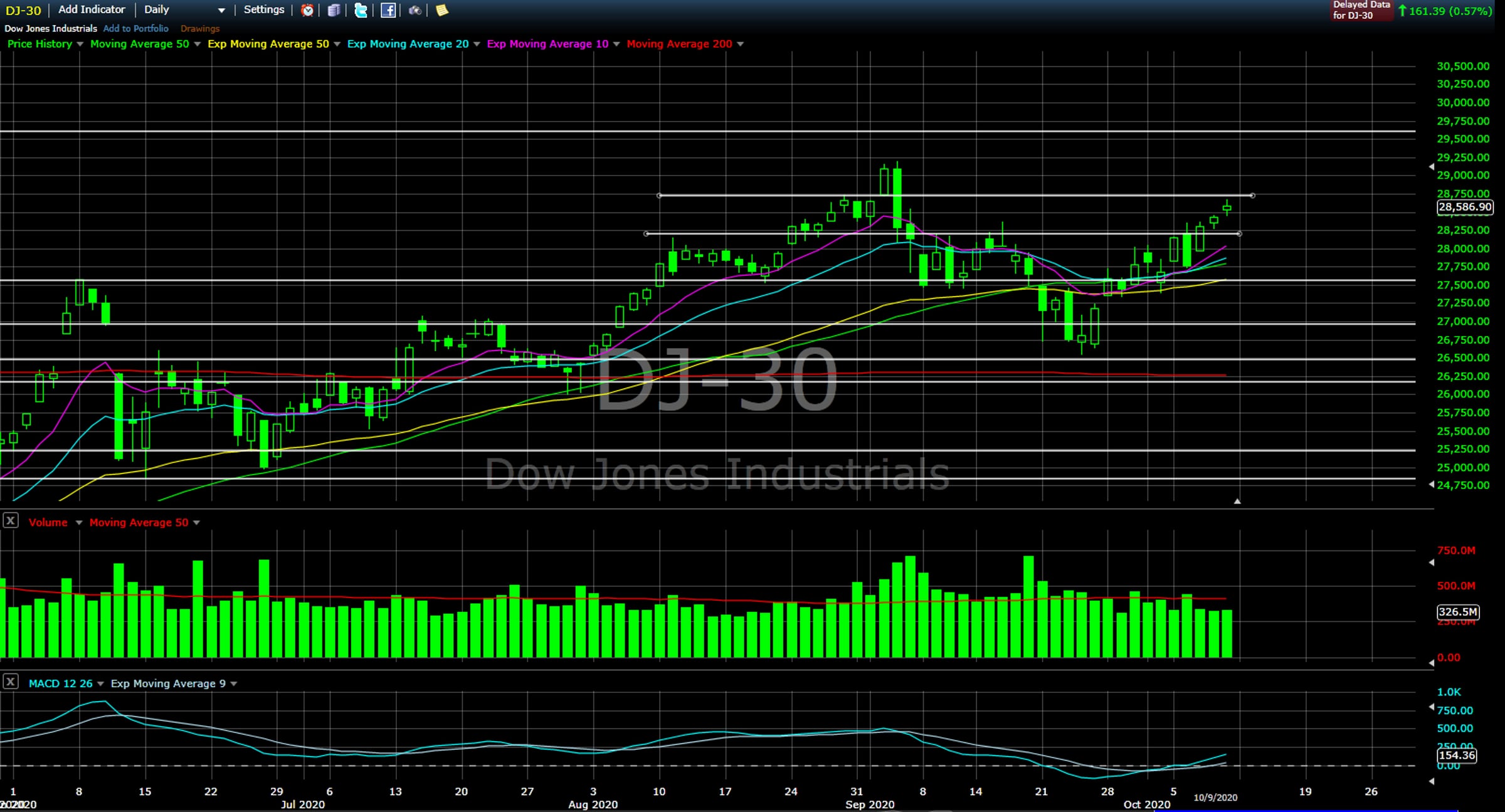Click the Drawings link
Viewport: 1505px width, 812px height.
[200, 28]
